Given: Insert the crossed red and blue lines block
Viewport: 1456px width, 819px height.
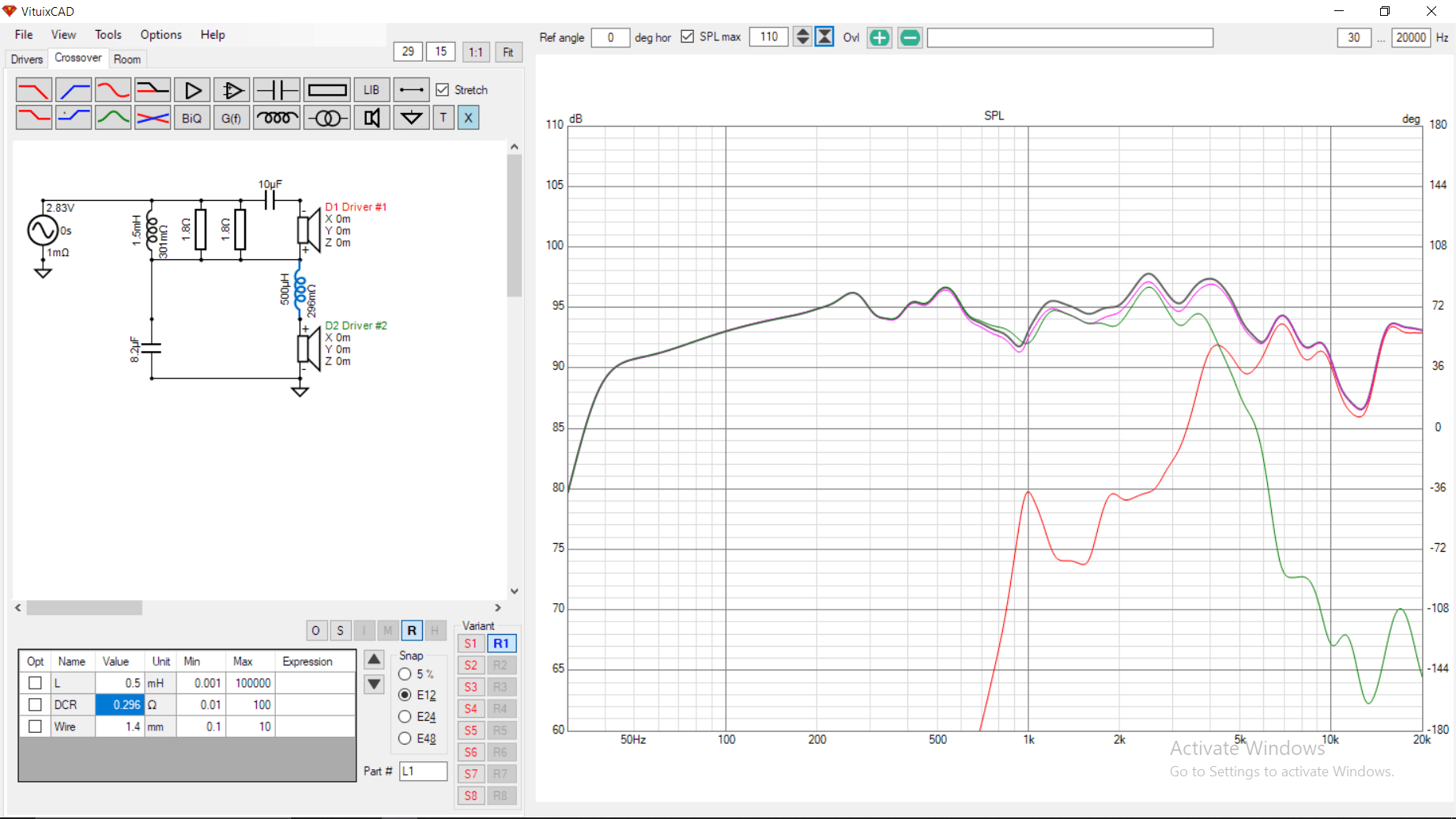Looking at the screenshot, I should click(x=153, y=118).
